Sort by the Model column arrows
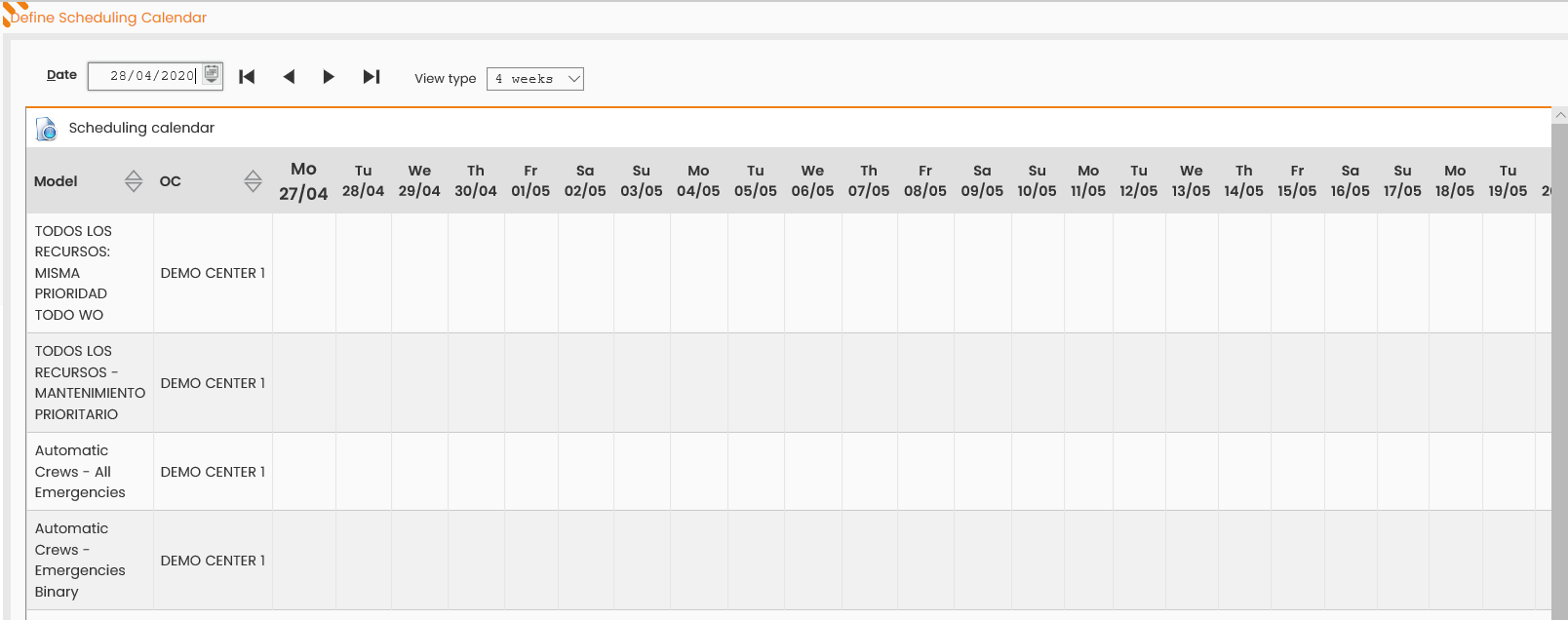This screenshot has width=1568, height=620. (x=134, y=181)
